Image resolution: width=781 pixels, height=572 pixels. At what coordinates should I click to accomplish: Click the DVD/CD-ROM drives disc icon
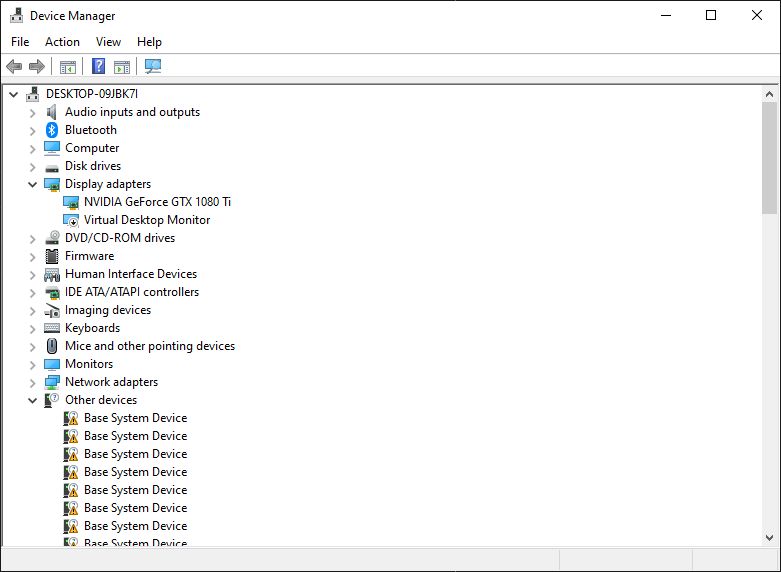point(52,238)
